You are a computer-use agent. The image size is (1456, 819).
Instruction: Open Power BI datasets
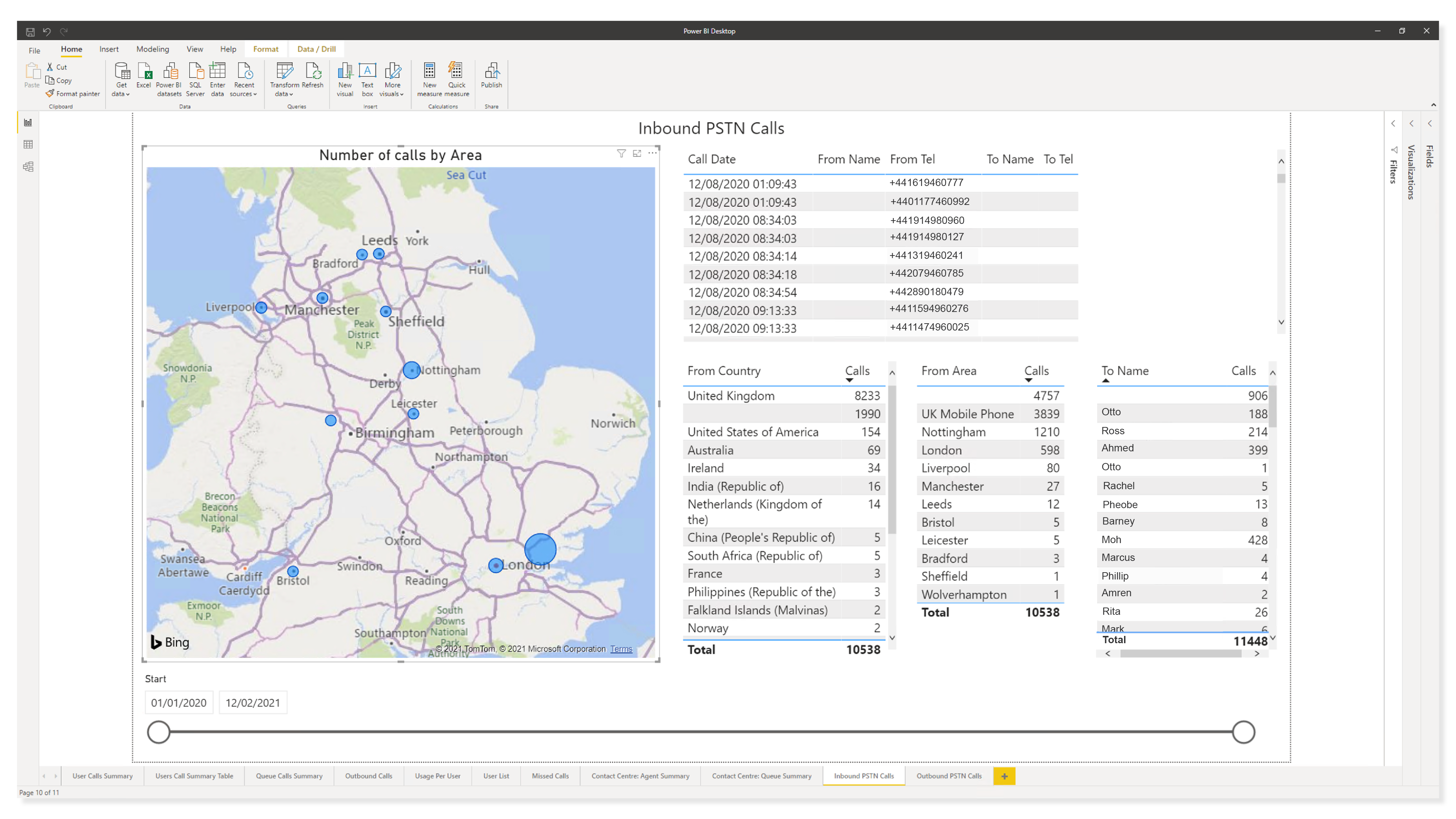[x=169, y=79]
